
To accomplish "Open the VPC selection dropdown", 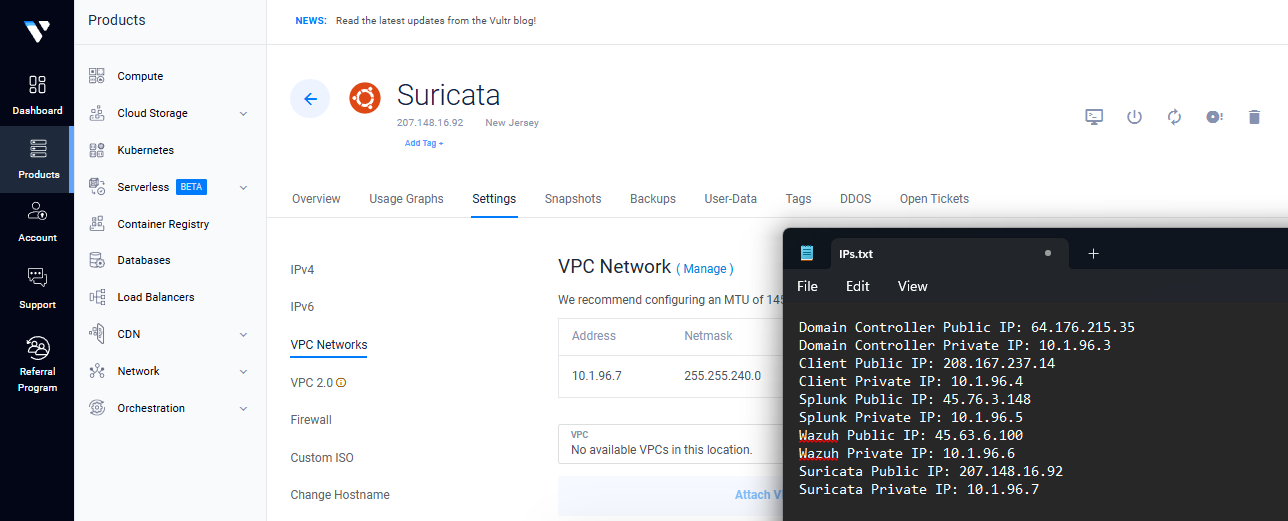I will point(670,444).
